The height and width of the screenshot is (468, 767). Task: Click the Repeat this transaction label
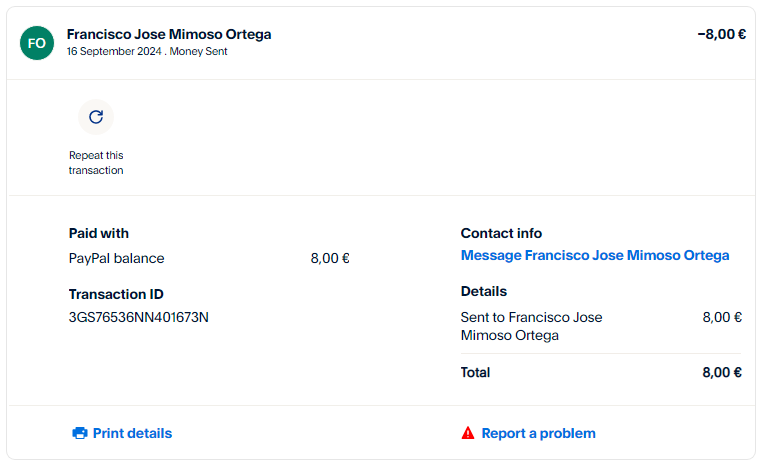coord(96,163)
